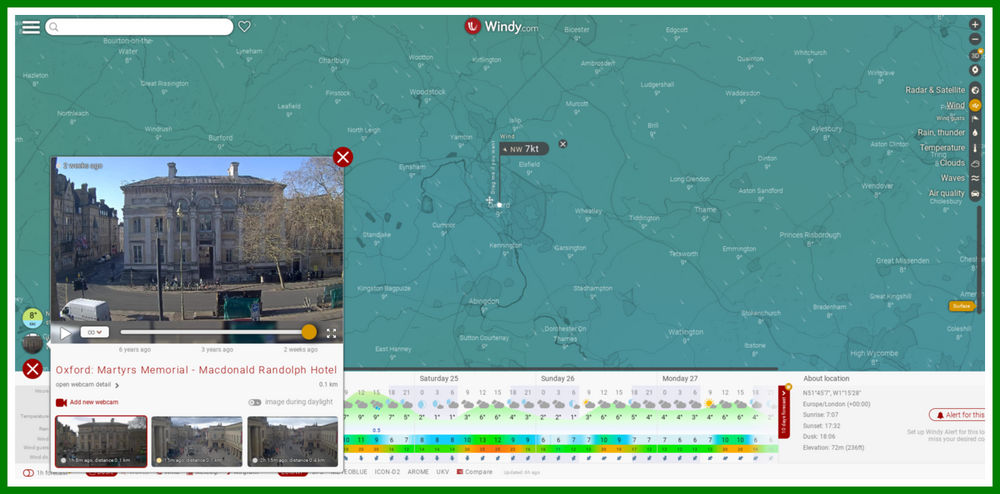Click the Rain, thunder label
Image resolution: width=1000 pixels, height=494 pixels.
point(941,133)
